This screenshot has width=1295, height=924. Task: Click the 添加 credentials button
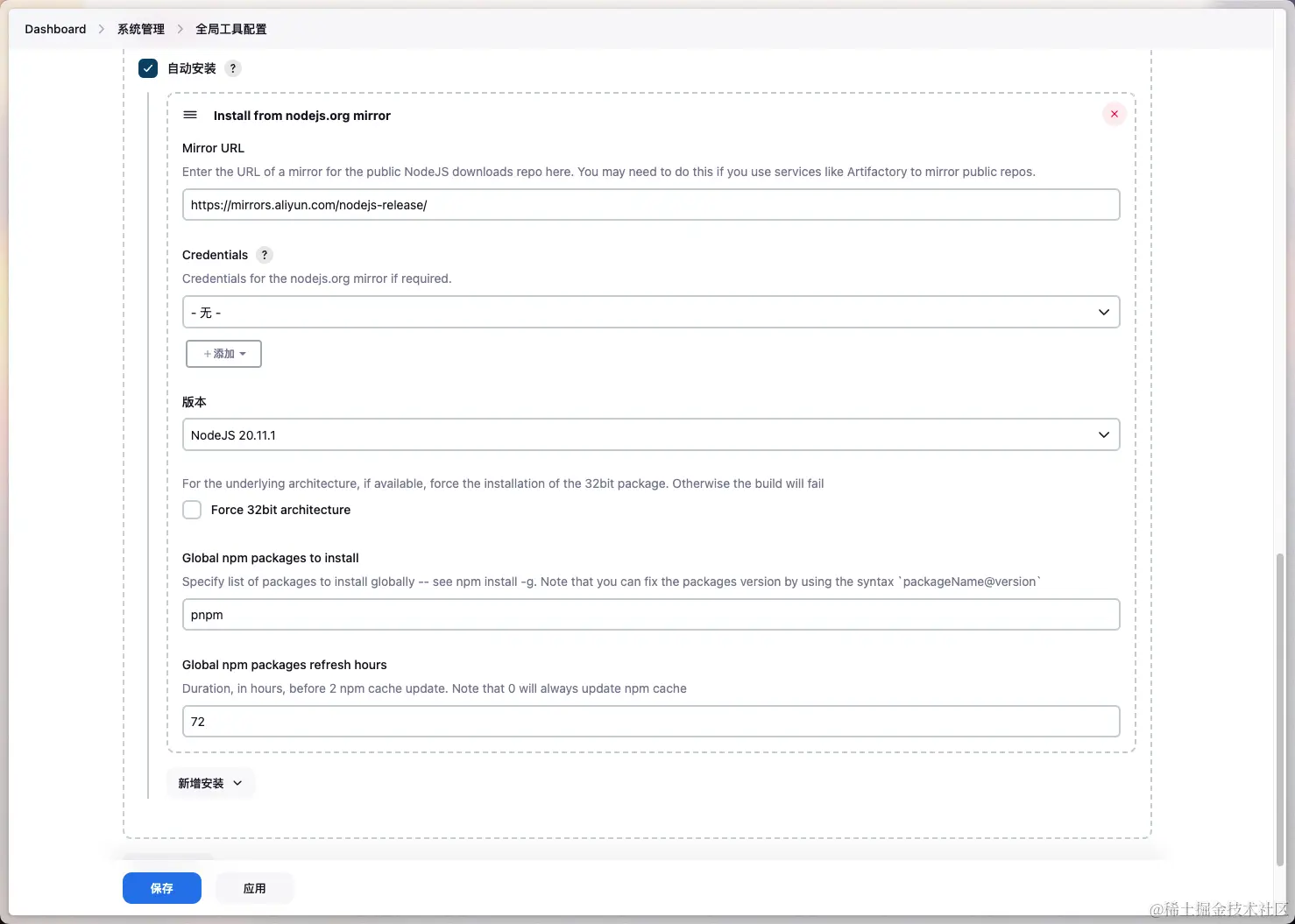[x=223, y=354]
